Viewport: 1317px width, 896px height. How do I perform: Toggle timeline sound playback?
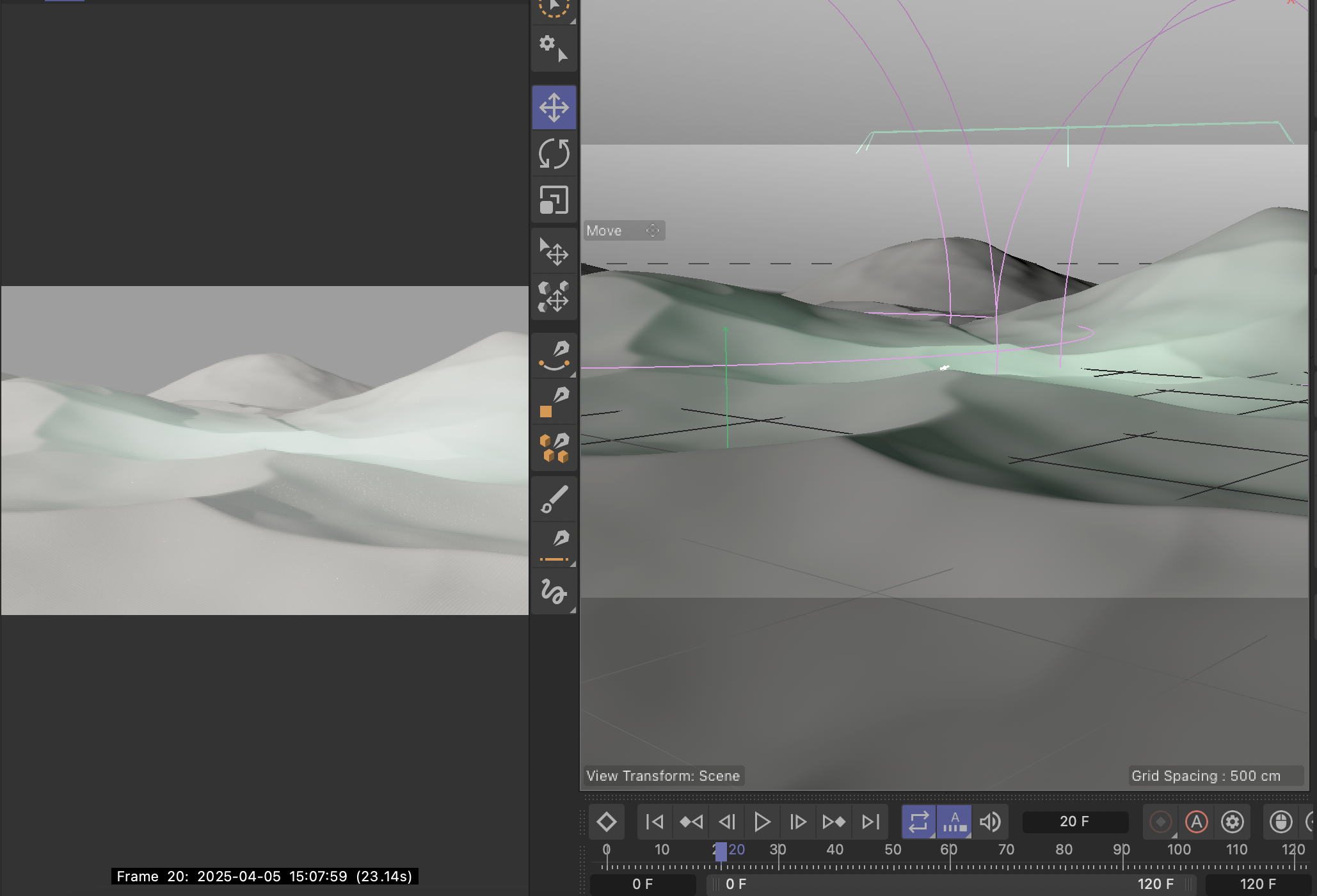click(x=990, y=821)
